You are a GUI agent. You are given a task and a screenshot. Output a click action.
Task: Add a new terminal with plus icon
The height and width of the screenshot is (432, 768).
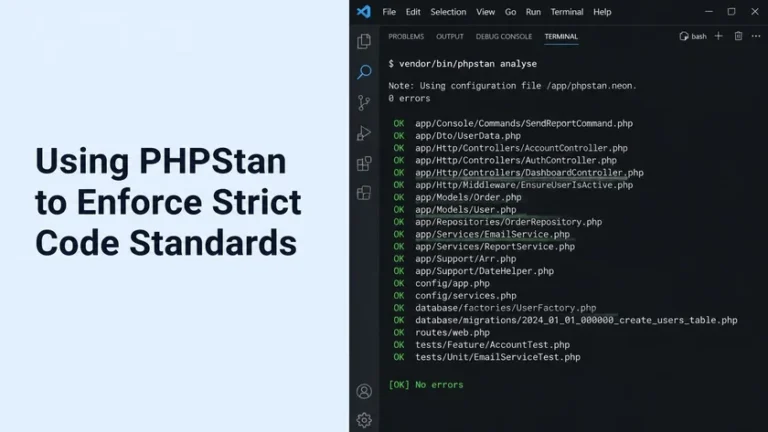pyautogui.click(x=719, y=36)
